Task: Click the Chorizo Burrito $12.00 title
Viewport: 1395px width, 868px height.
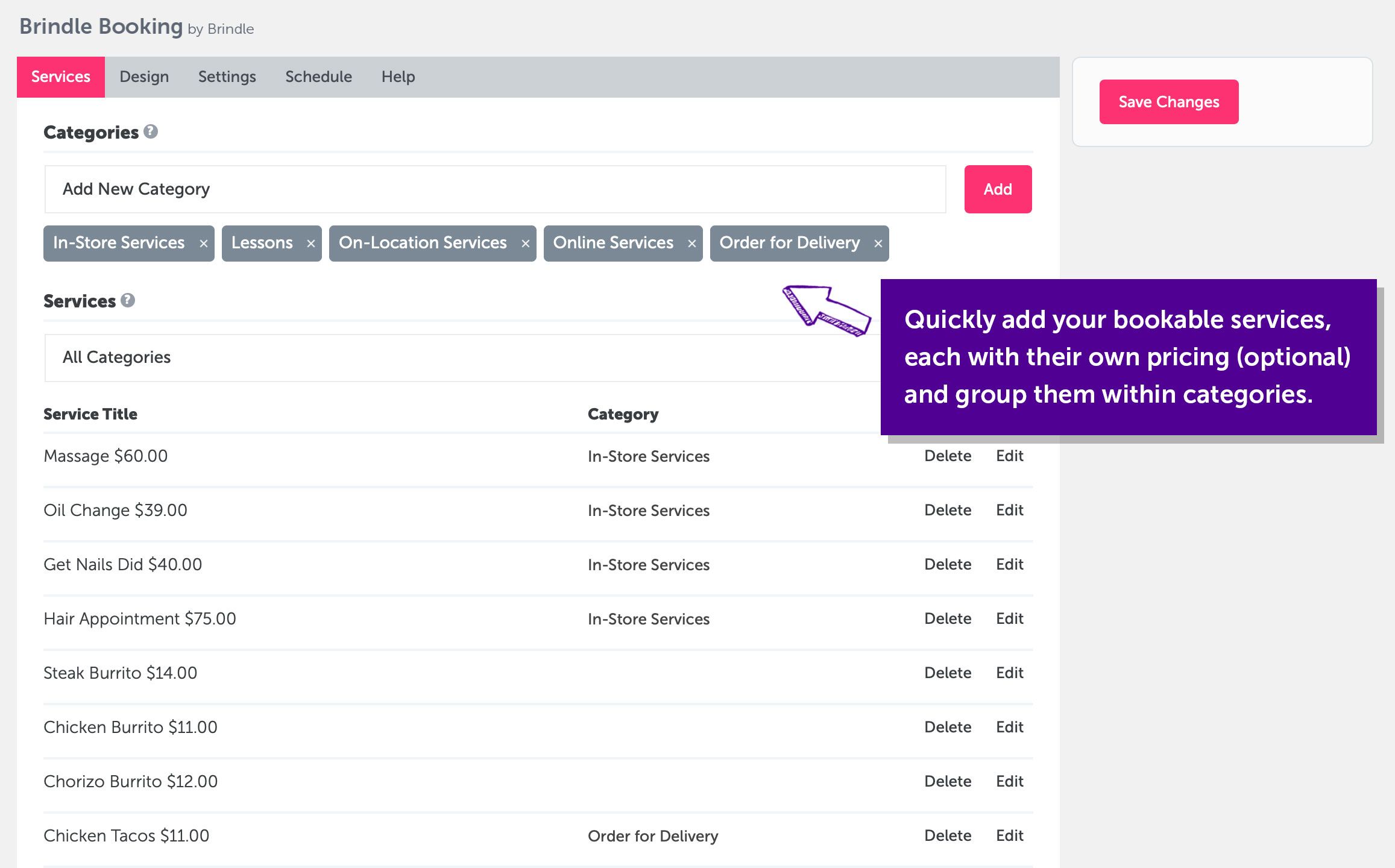Action: pos(130,782)
